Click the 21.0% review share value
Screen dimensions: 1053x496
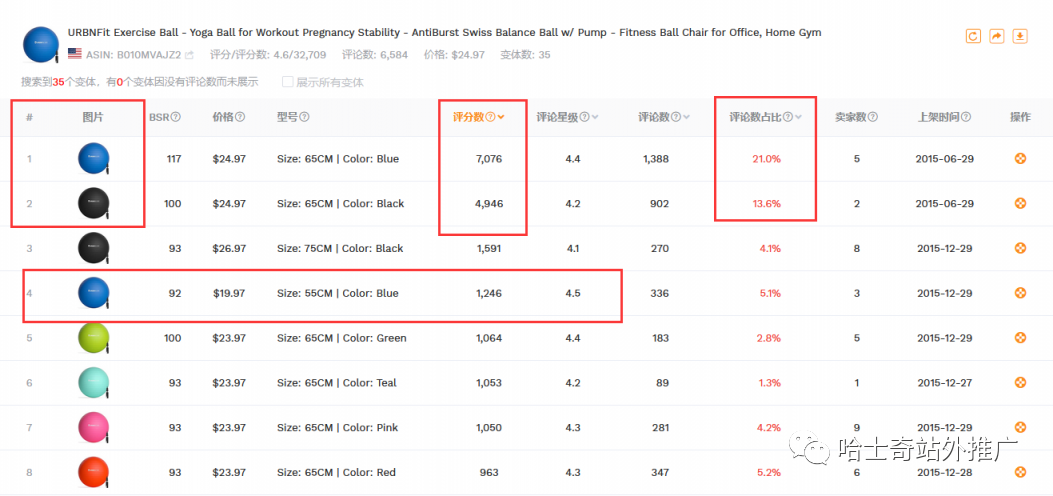pos(766,159)
